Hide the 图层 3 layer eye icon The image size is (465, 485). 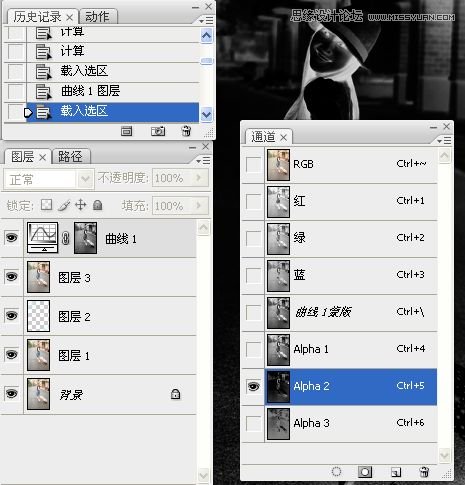click(12, 276)
